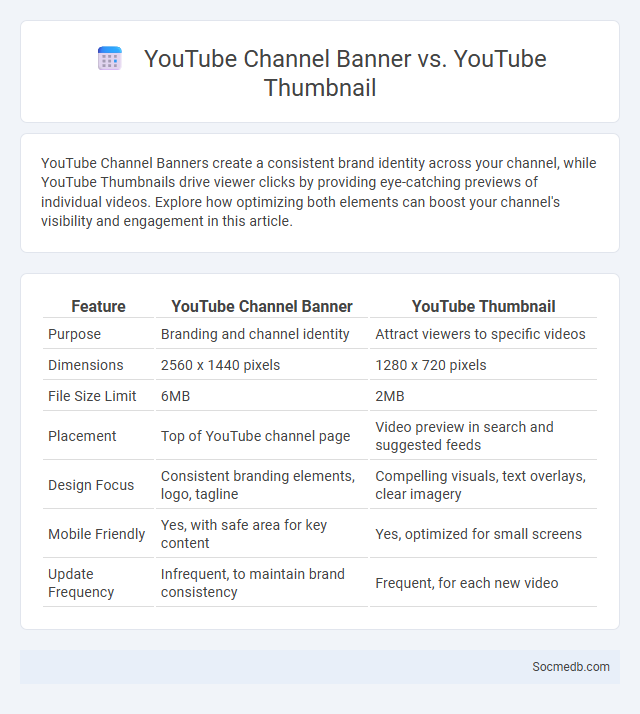This screenshot has height=714, width=640.
Task: Click 'Branding and channel identity' cell
Action: click(255, 334)
